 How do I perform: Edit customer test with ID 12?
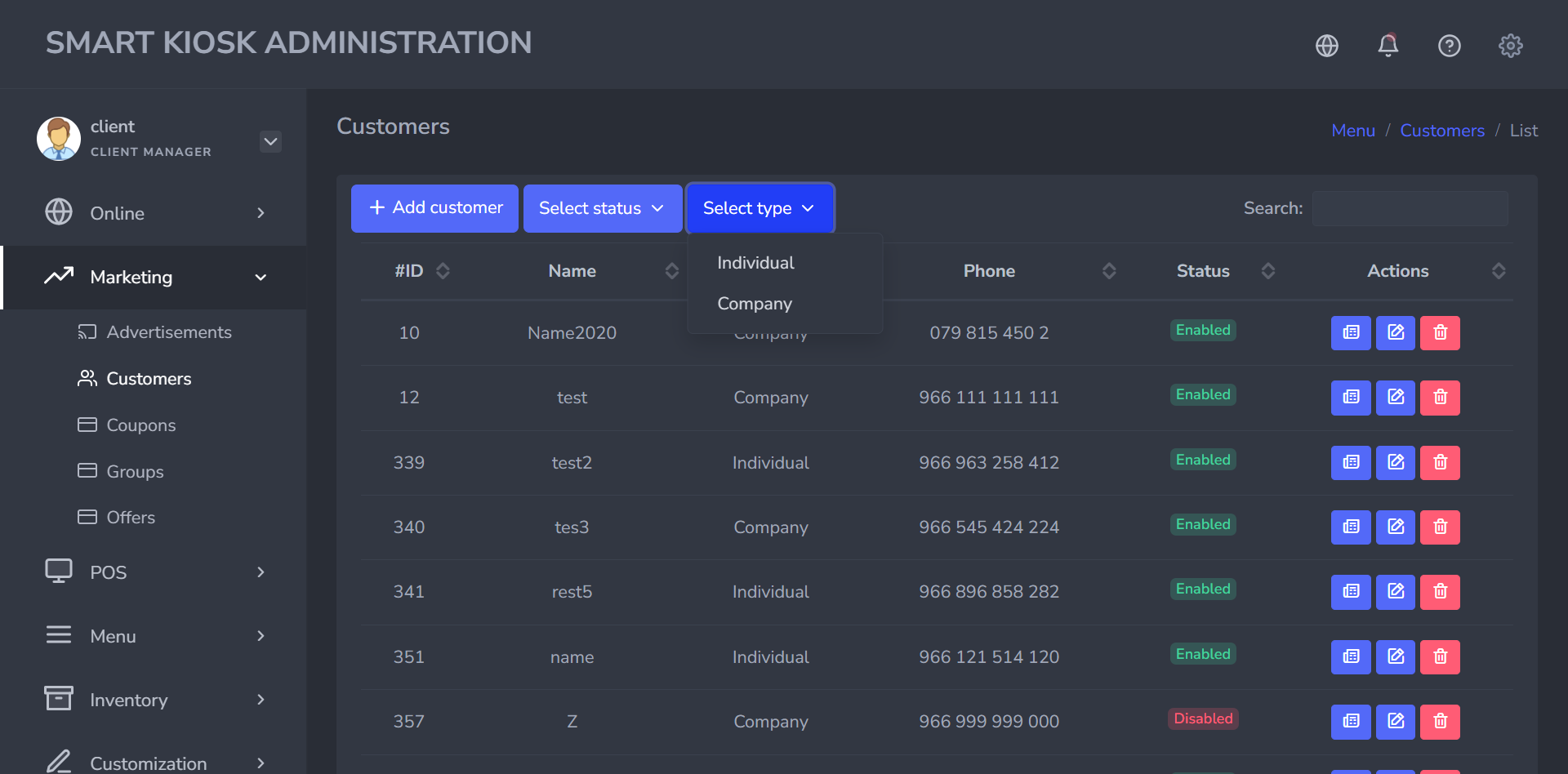click(x=1396, y=398)
